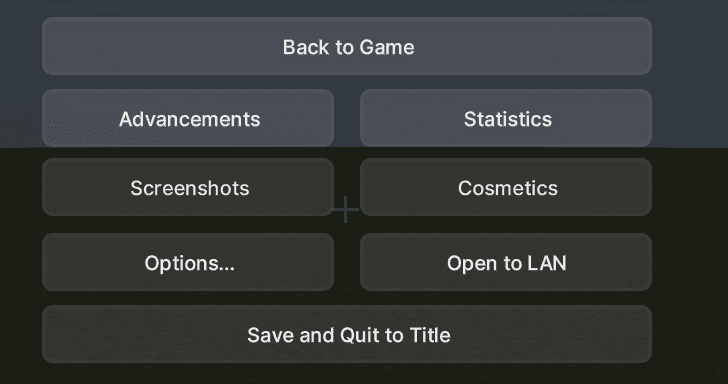
Task: Customize character through Cosmetics
Action: [x=506, y=187]
